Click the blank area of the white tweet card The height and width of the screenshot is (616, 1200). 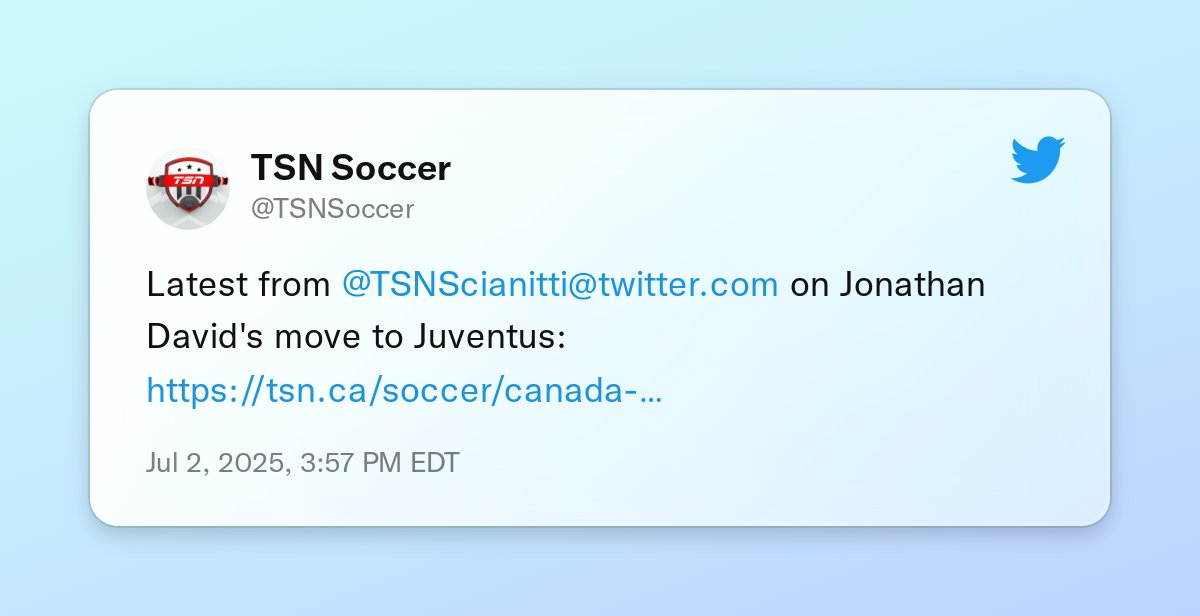(850, 430)
